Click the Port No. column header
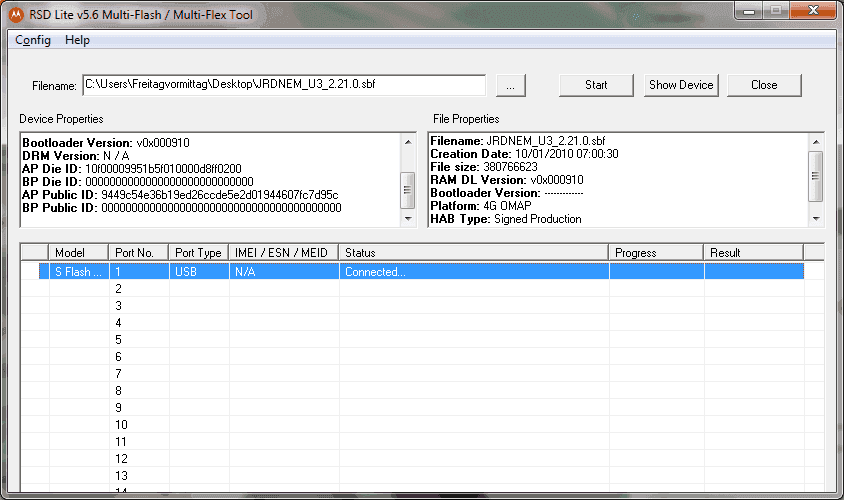This screenshot has height=500, width=844. pyautogui.click(x=139, y=252)
